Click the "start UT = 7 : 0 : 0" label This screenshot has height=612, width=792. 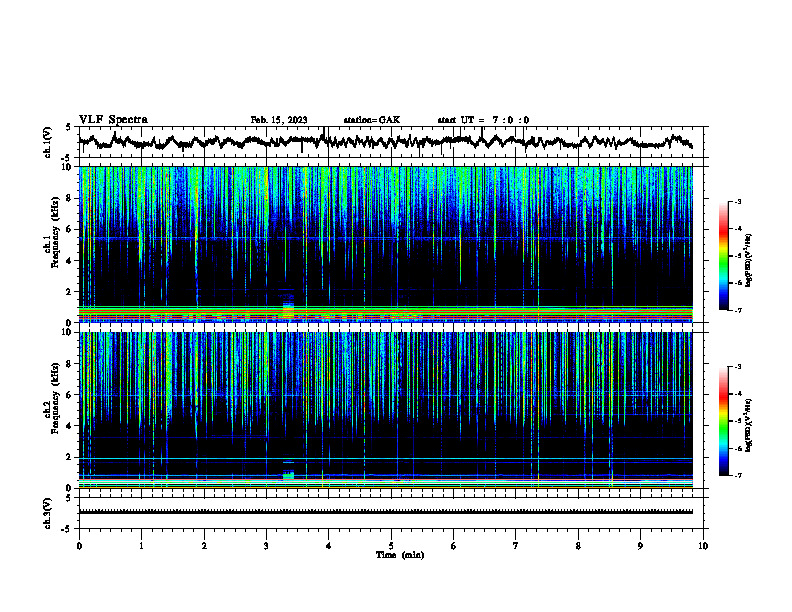483,120
